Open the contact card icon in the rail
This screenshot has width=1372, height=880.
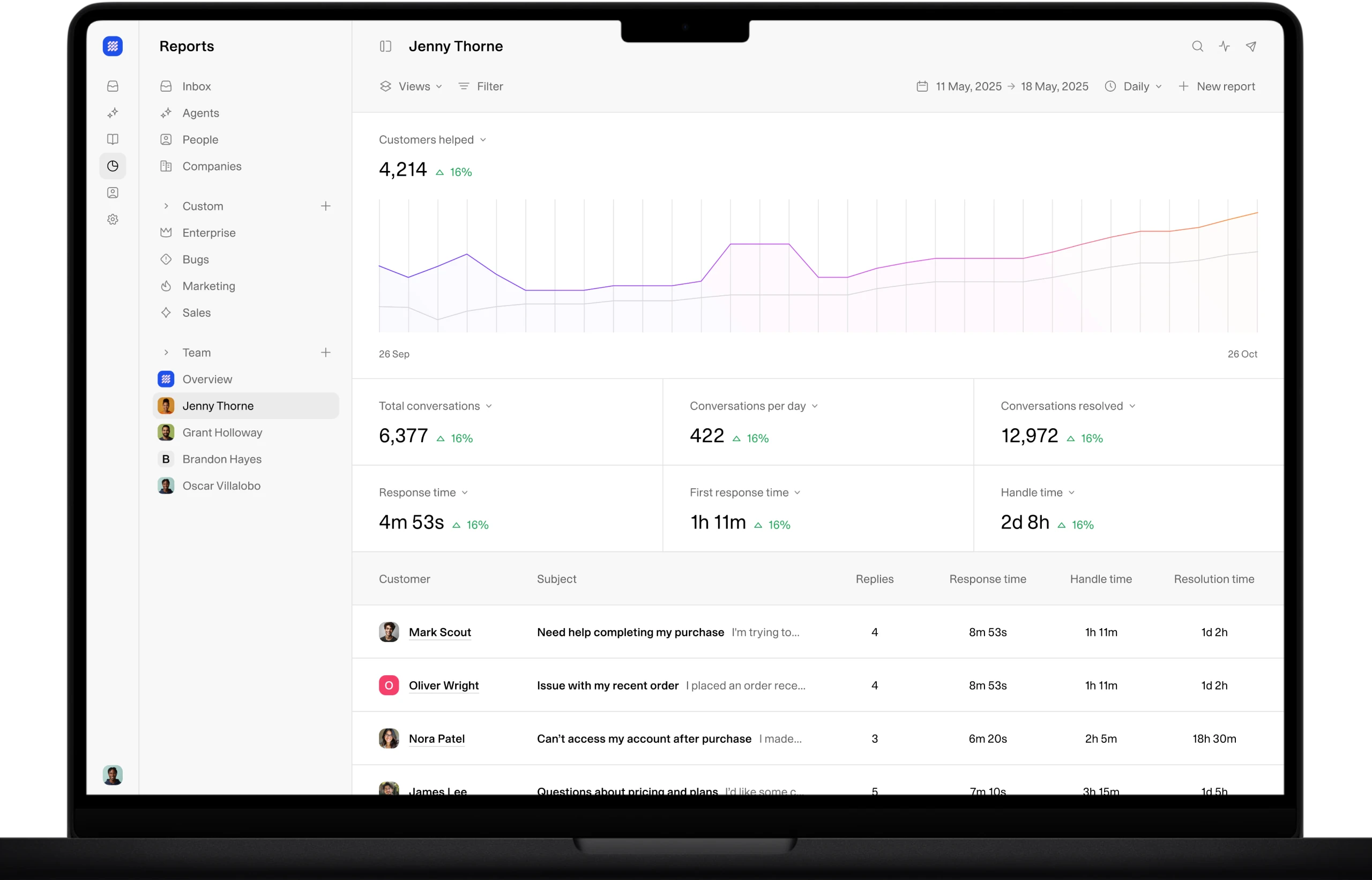tap(113, 192)
